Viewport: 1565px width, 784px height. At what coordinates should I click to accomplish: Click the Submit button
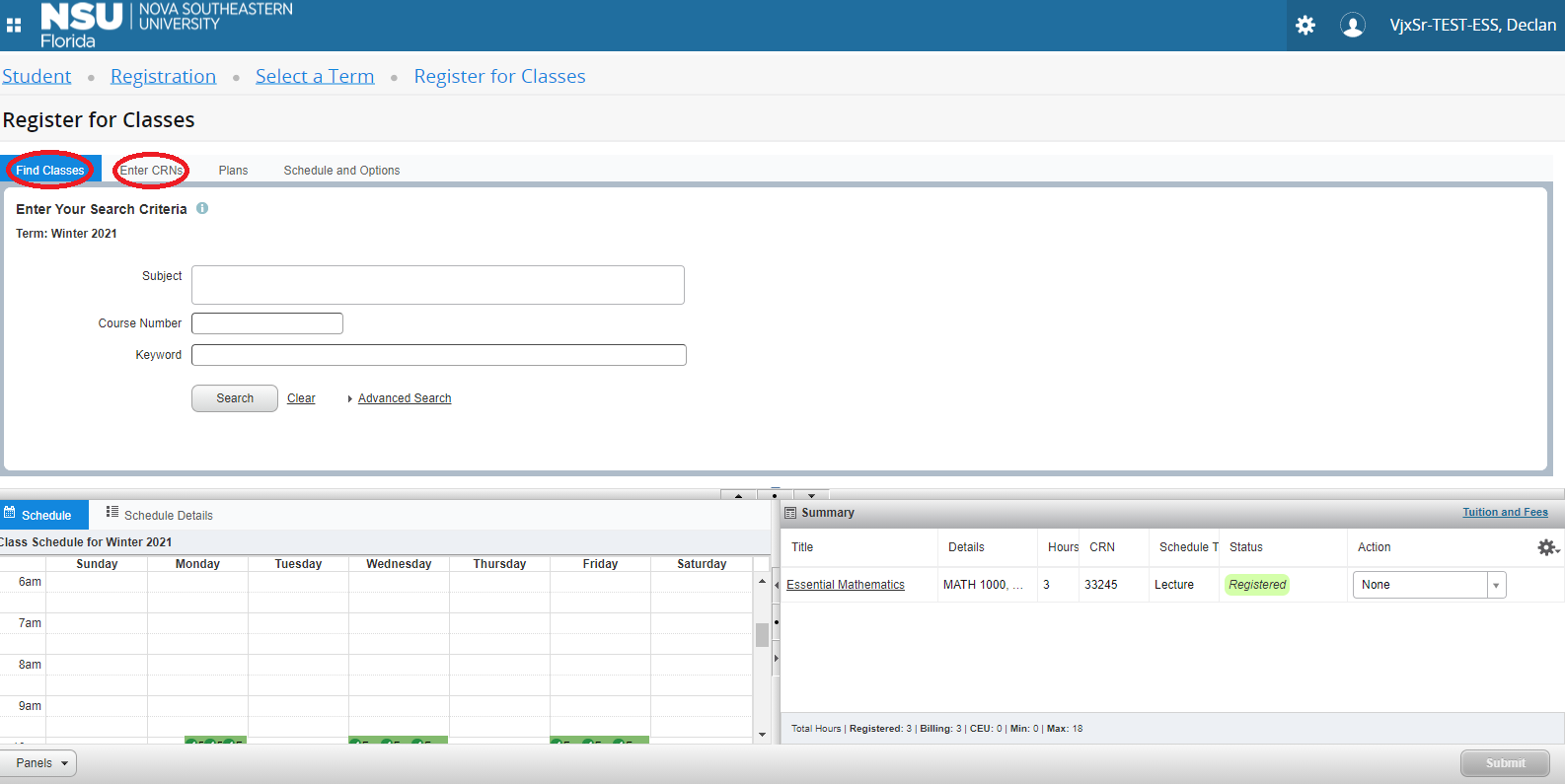click(1505, 763)
